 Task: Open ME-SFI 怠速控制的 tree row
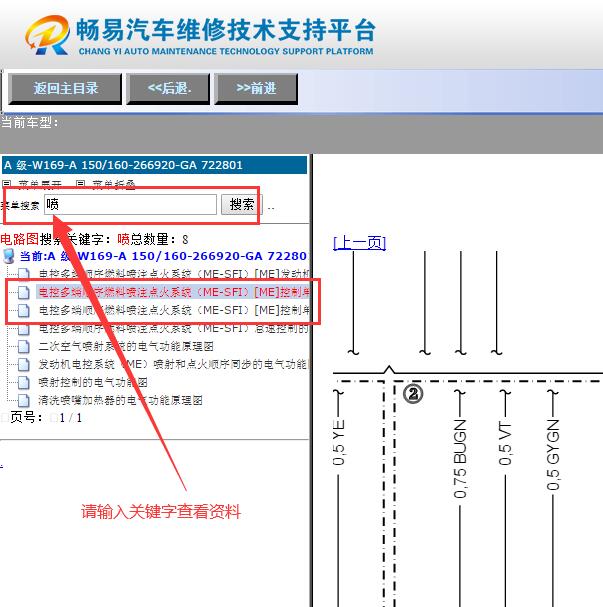coord(173,328)
